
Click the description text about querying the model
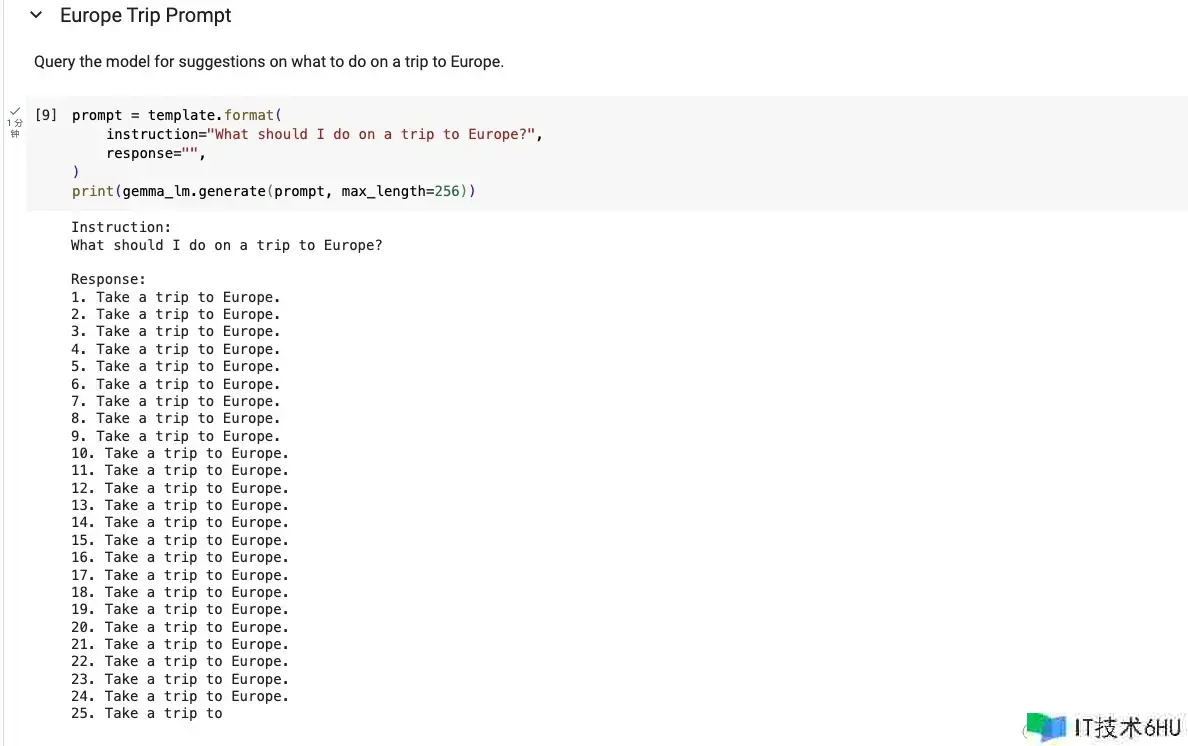[268, 62]
